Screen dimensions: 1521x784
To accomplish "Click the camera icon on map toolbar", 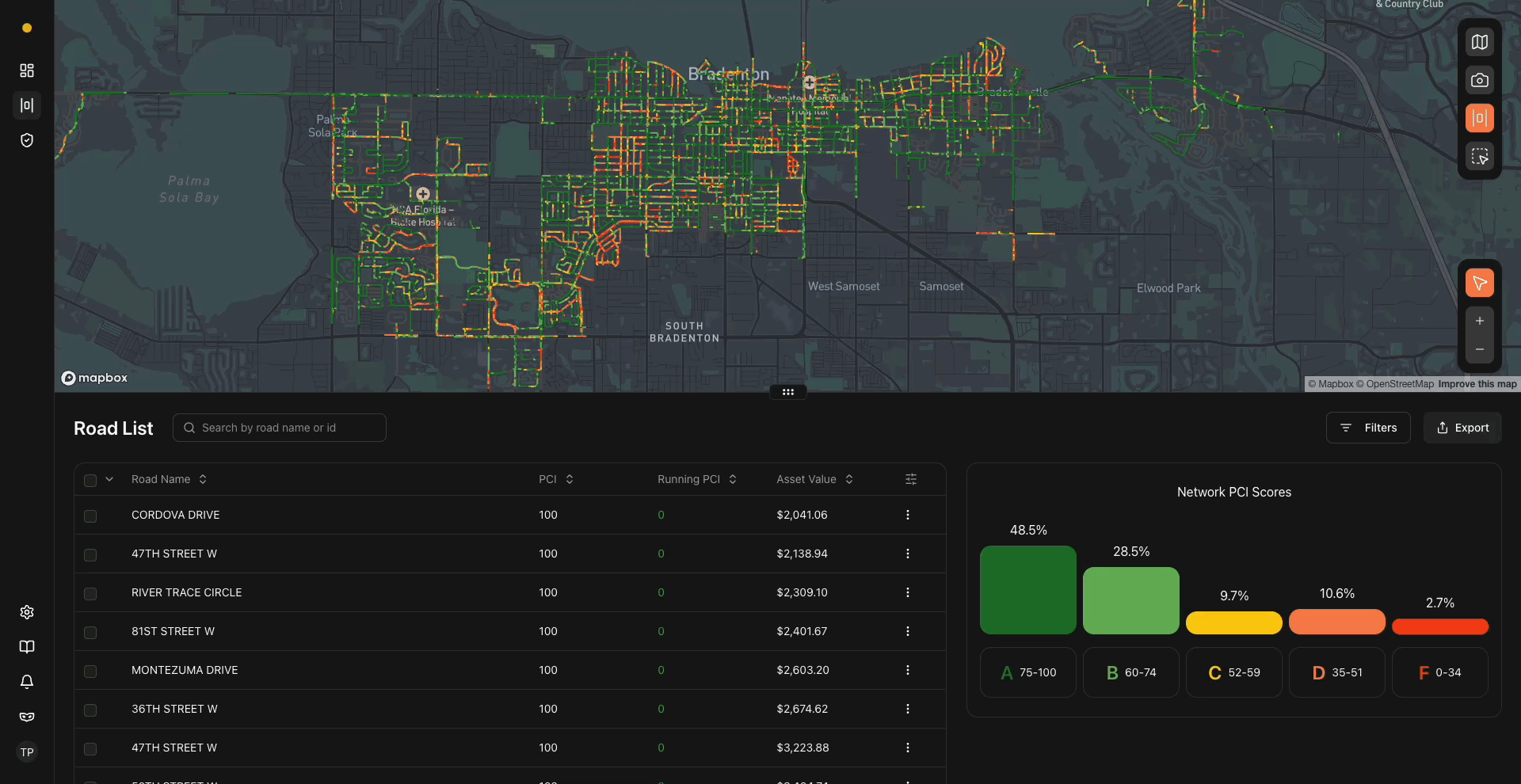I will coord(1479,80).
